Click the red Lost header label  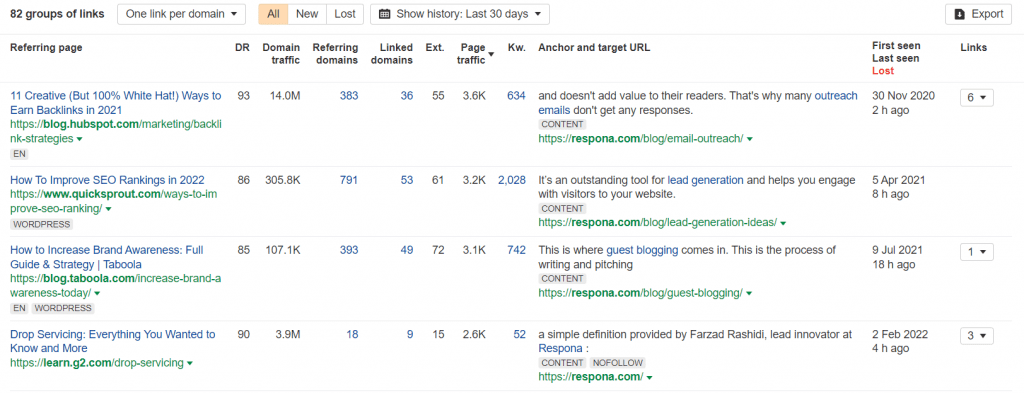tap(883, 71)
